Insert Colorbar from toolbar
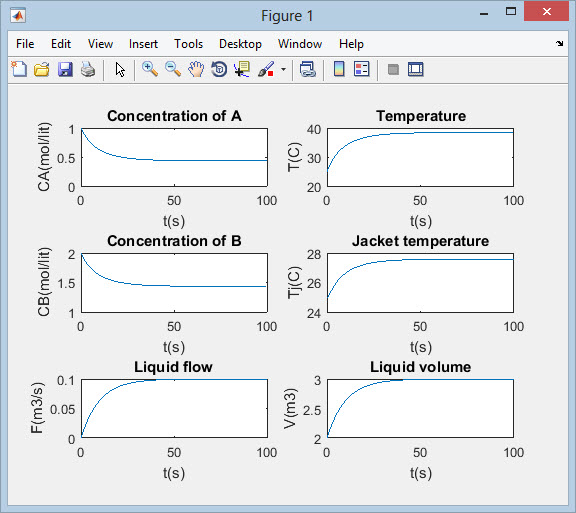Screen dimensions: 576x513 point(339,69)
